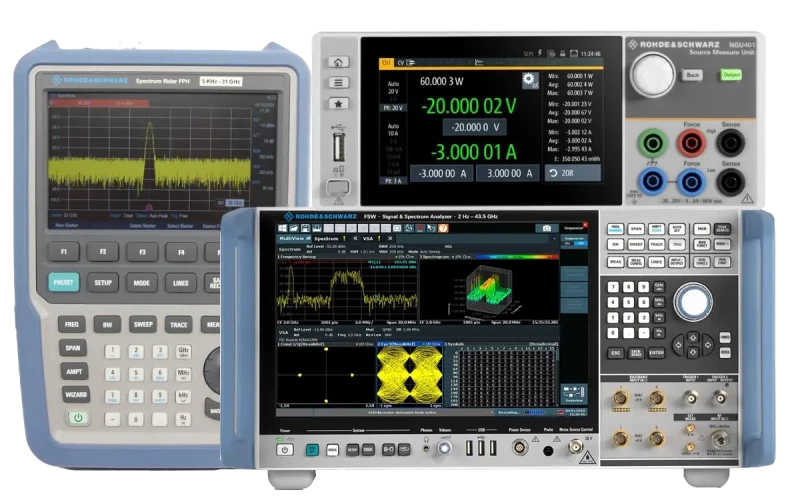Expand the tab list arrow on FSW tab bar

pyautogui.click(x=555, y=238)
